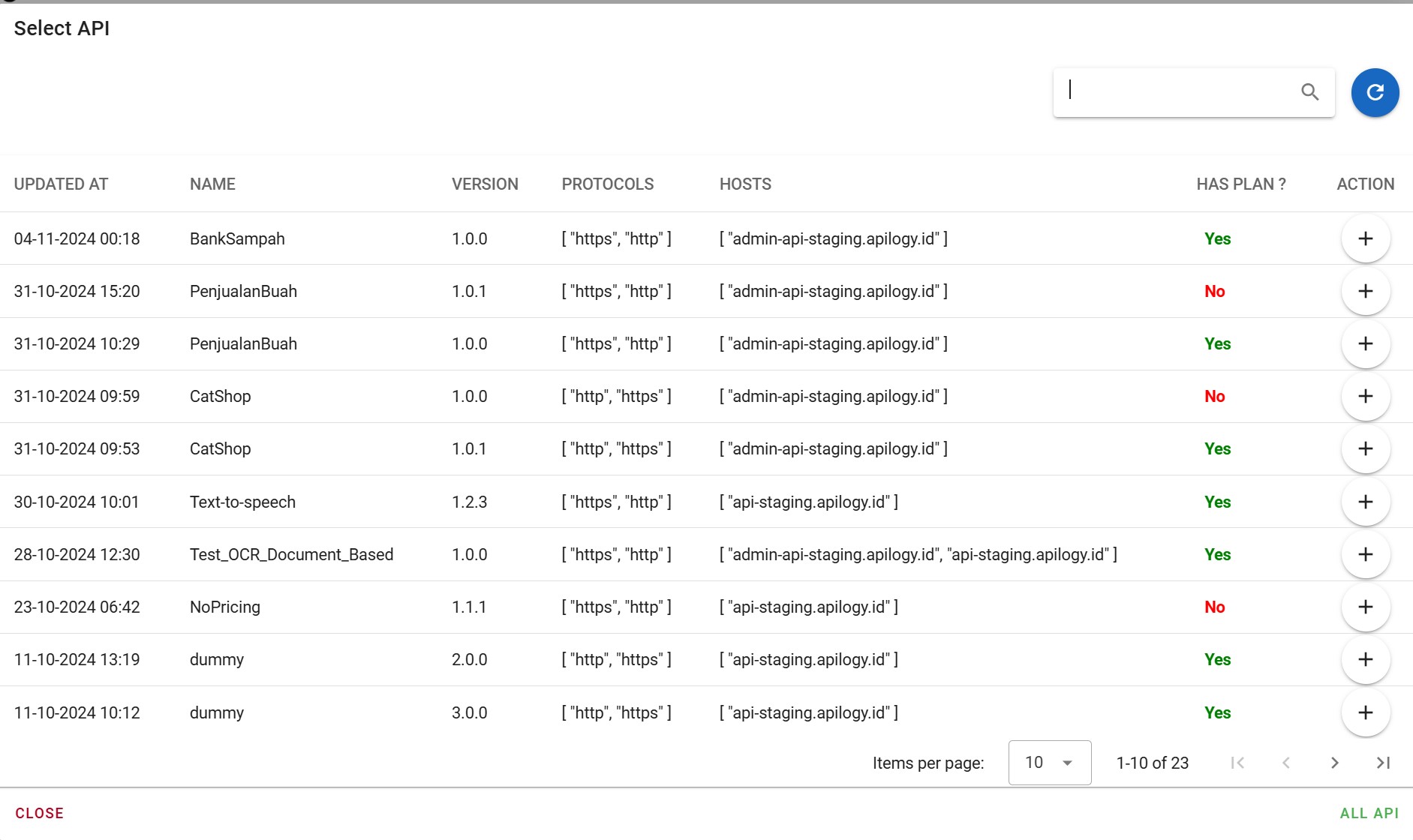Screen dimensions: 1413x840
Task: Click the ALL API button
Action: point(1369,813)
